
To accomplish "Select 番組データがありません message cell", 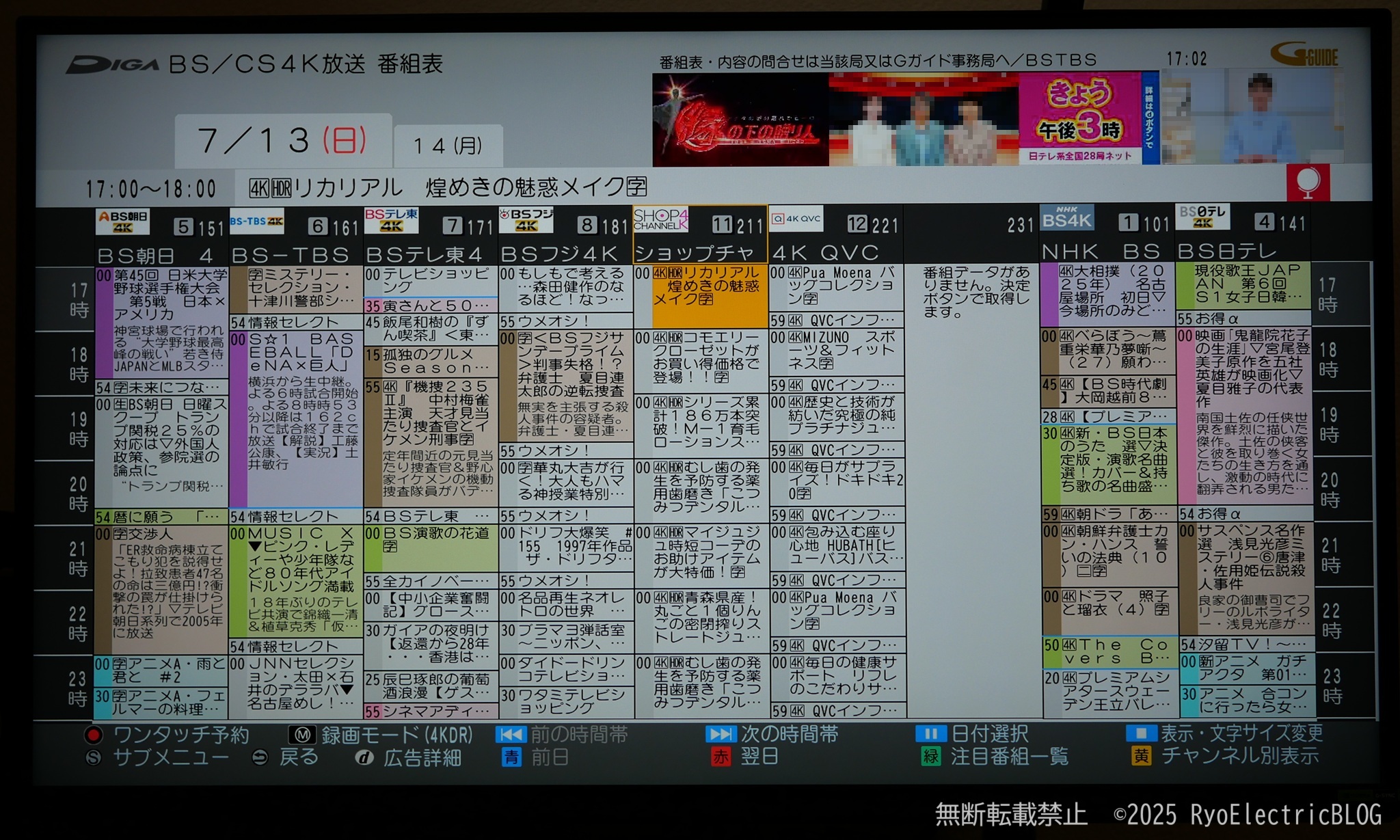I will 972,489.
